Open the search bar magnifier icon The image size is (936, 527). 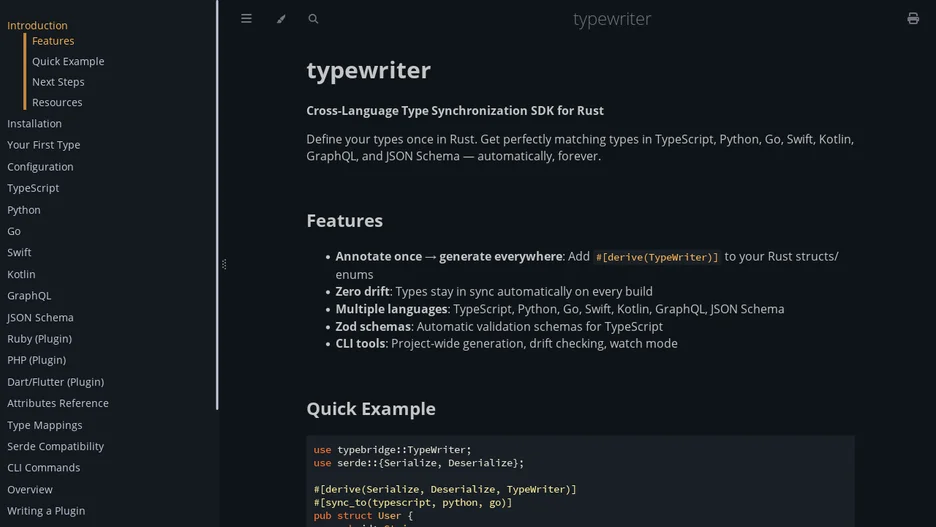click(x=313, y=19)
